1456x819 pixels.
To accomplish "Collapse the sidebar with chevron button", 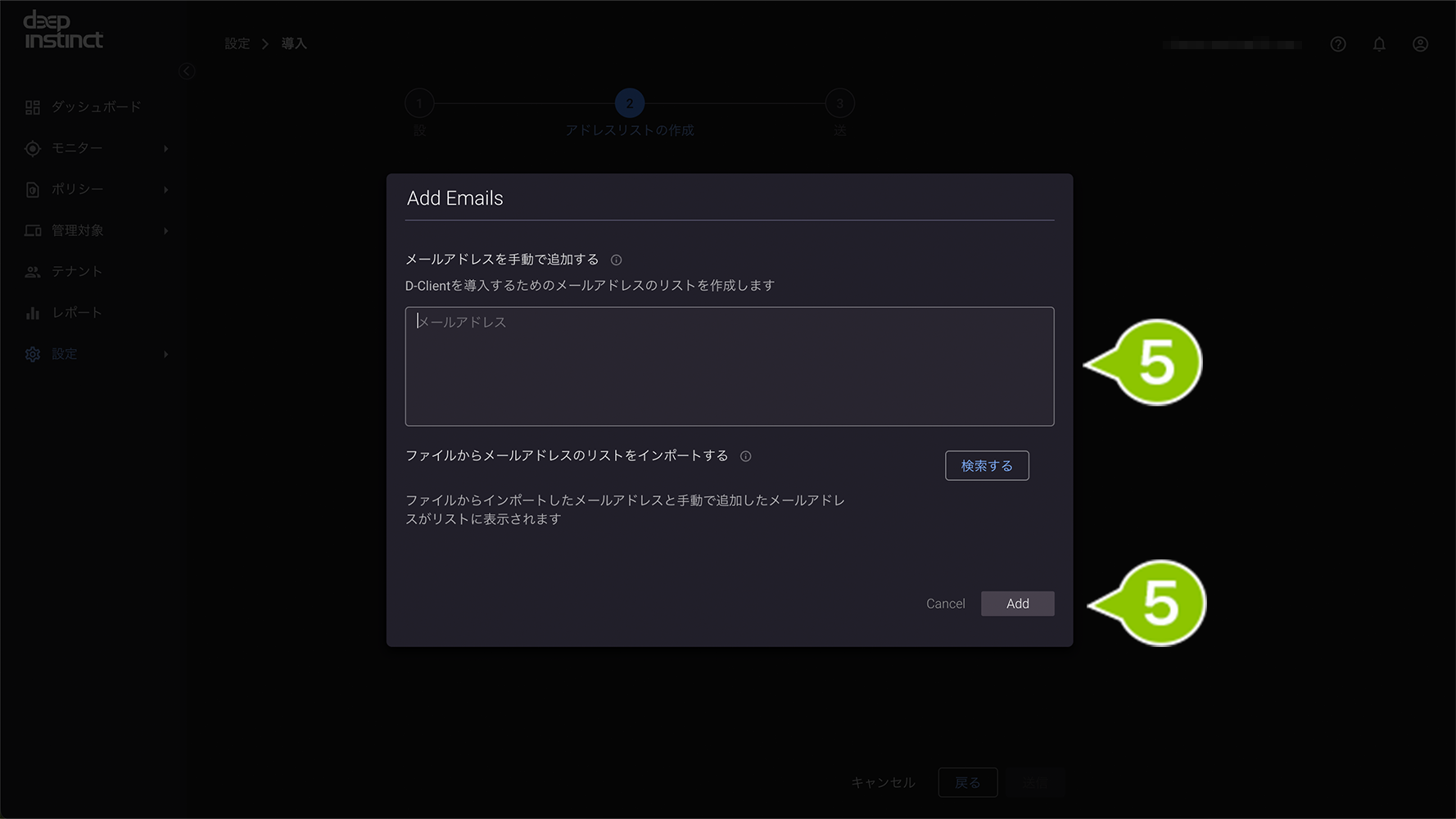I will (187, 71).
